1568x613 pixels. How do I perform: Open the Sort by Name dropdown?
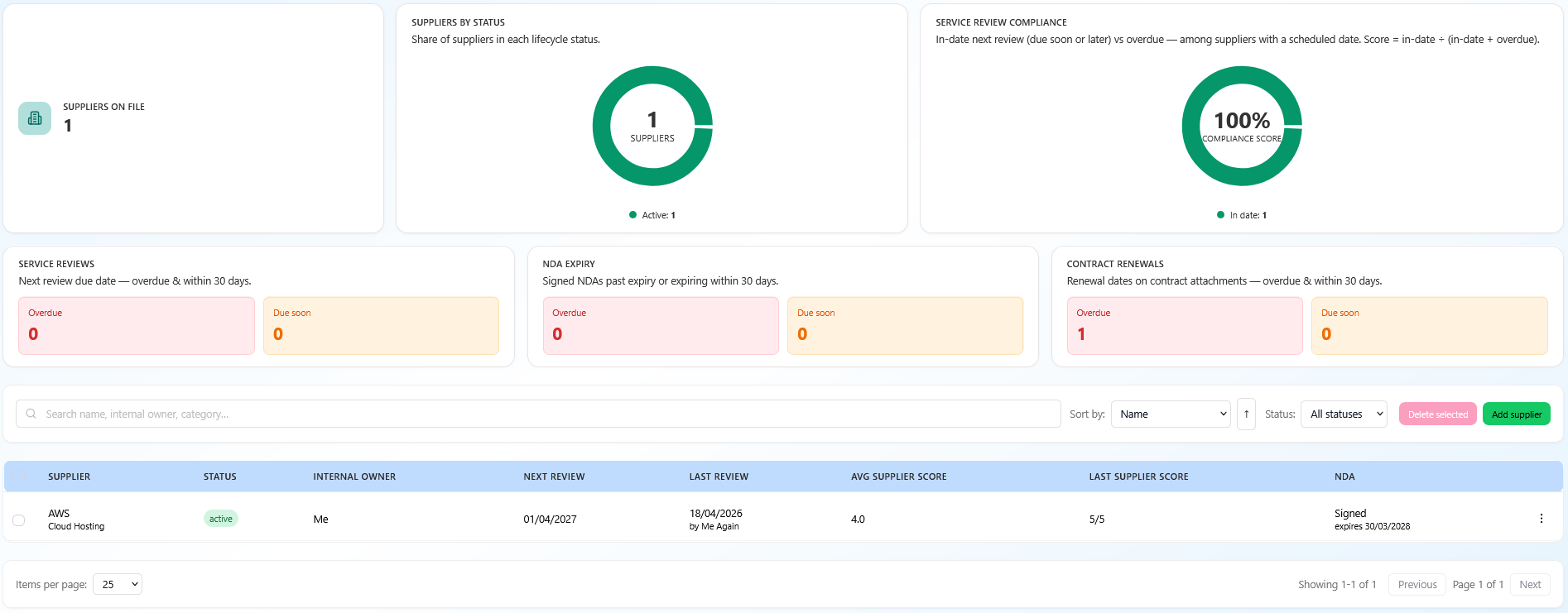[1171, 414]
